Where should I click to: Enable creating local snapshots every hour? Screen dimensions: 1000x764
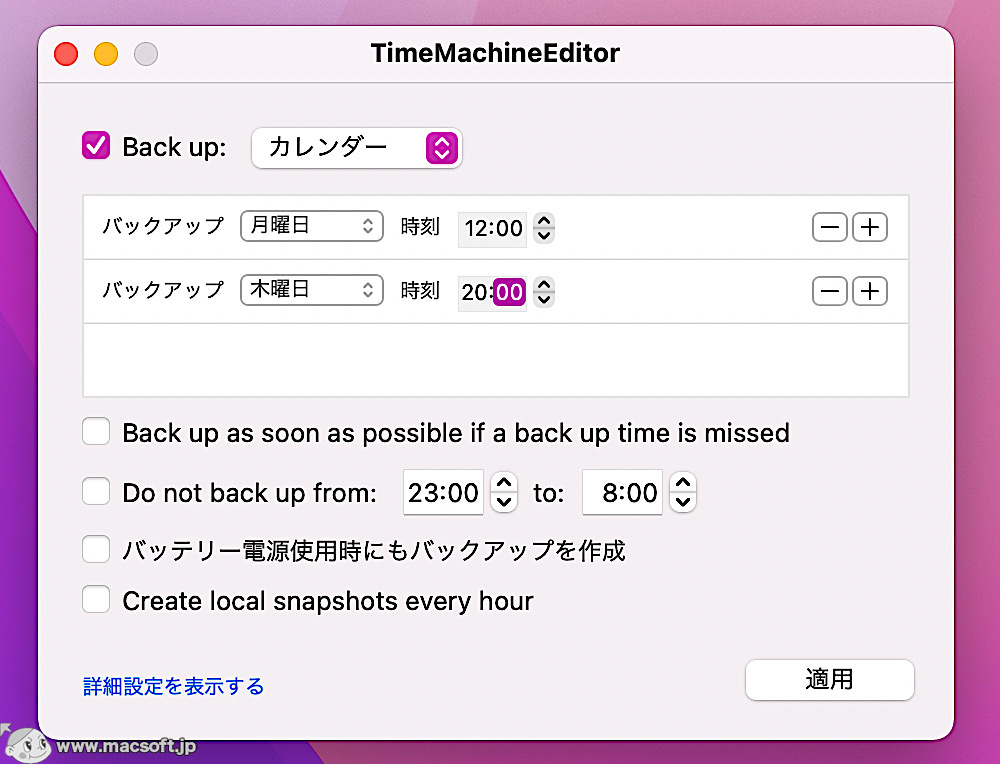95,599
